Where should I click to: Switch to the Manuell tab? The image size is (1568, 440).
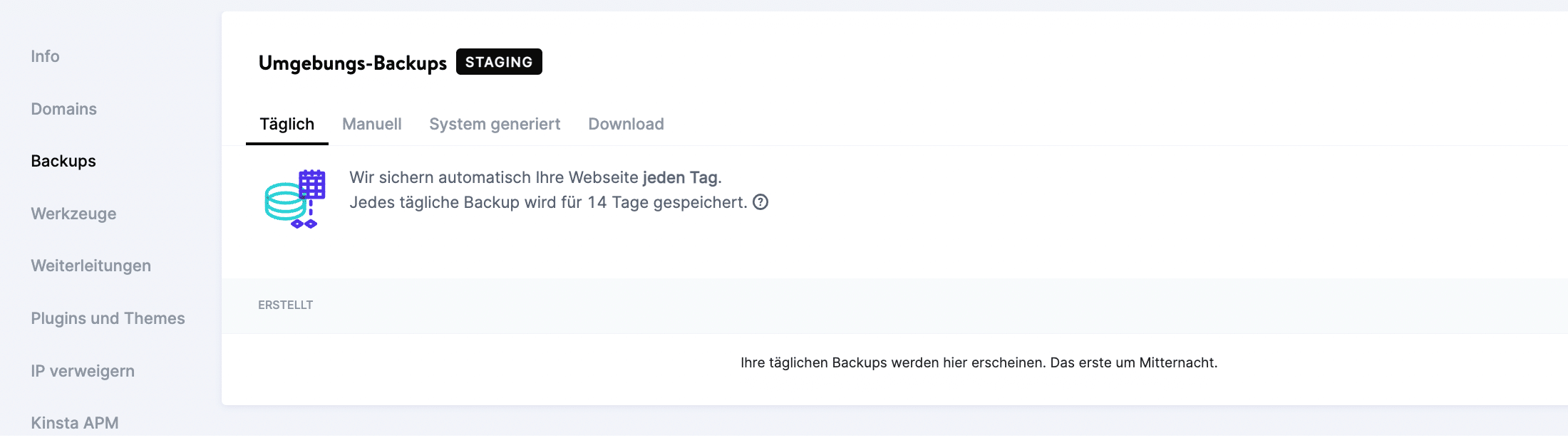click(372, 124)
